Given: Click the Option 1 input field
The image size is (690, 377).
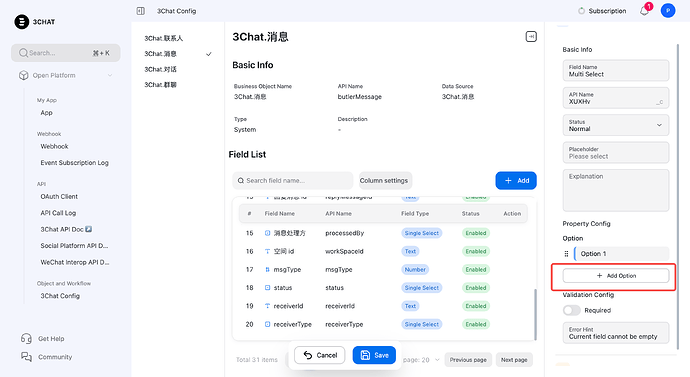Looking at the screenshot, I should [622, 254].
